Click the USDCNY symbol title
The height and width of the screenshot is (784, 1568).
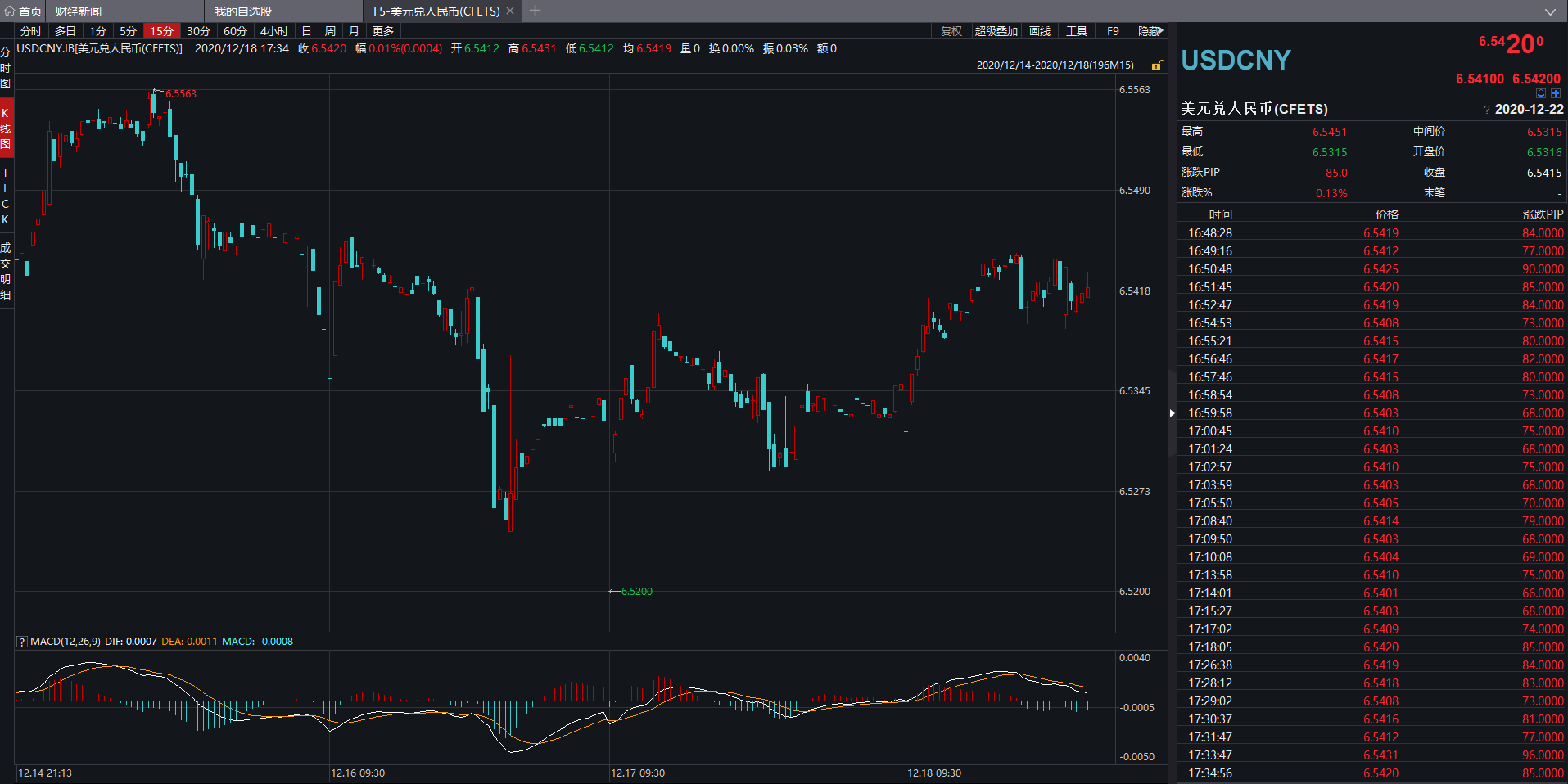coord(1236,60)
